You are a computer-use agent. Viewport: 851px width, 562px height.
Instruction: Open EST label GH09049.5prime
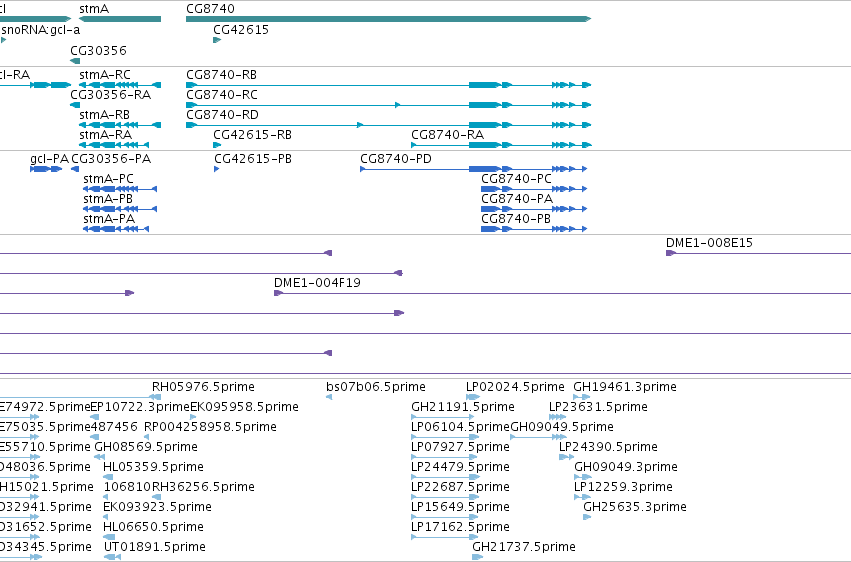click(x=562, y=427)
